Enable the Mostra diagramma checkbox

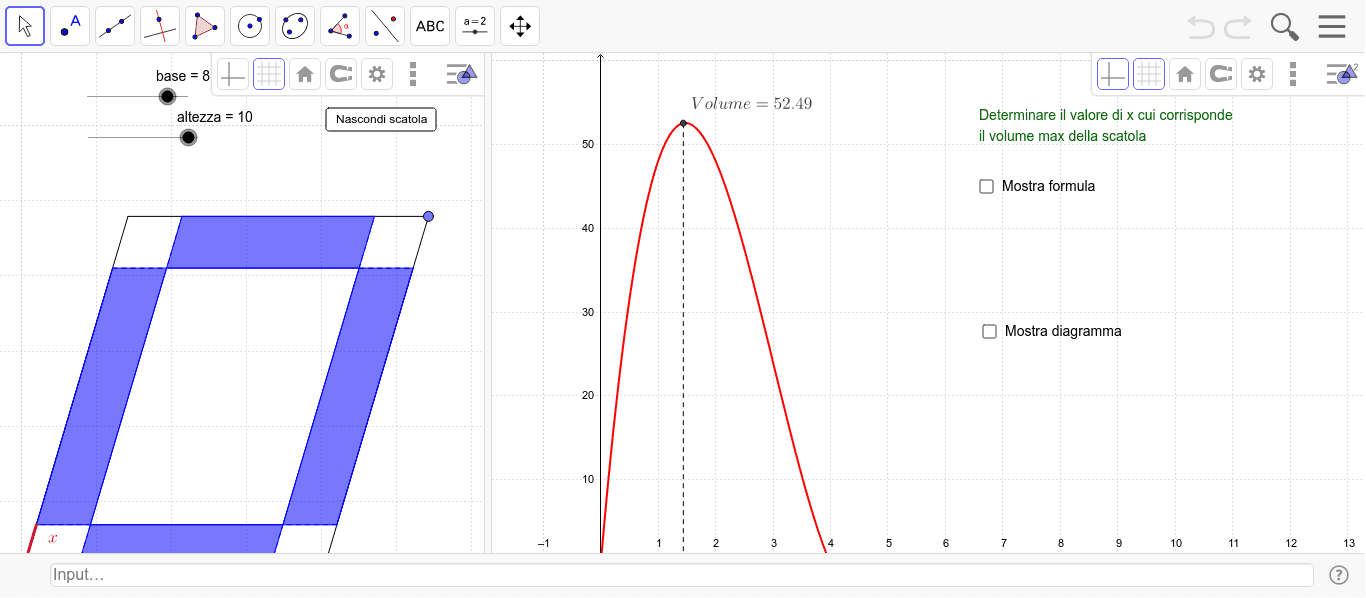coord(990,331)
